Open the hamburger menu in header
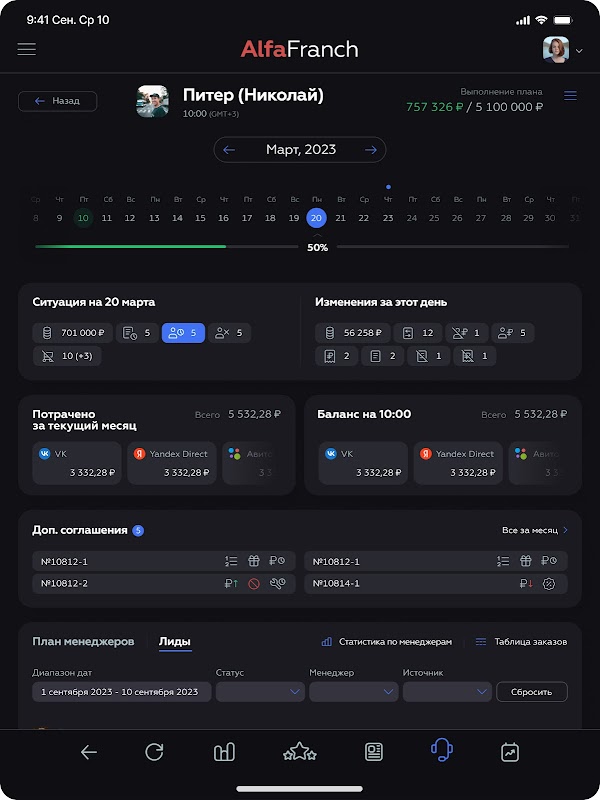This screenshot has width=600, height=800. 27,49
